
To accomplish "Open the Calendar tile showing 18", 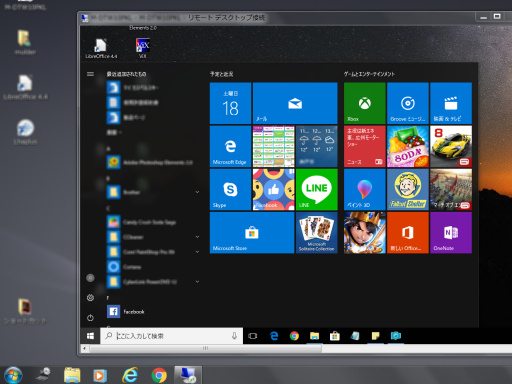I will (230, 103).
